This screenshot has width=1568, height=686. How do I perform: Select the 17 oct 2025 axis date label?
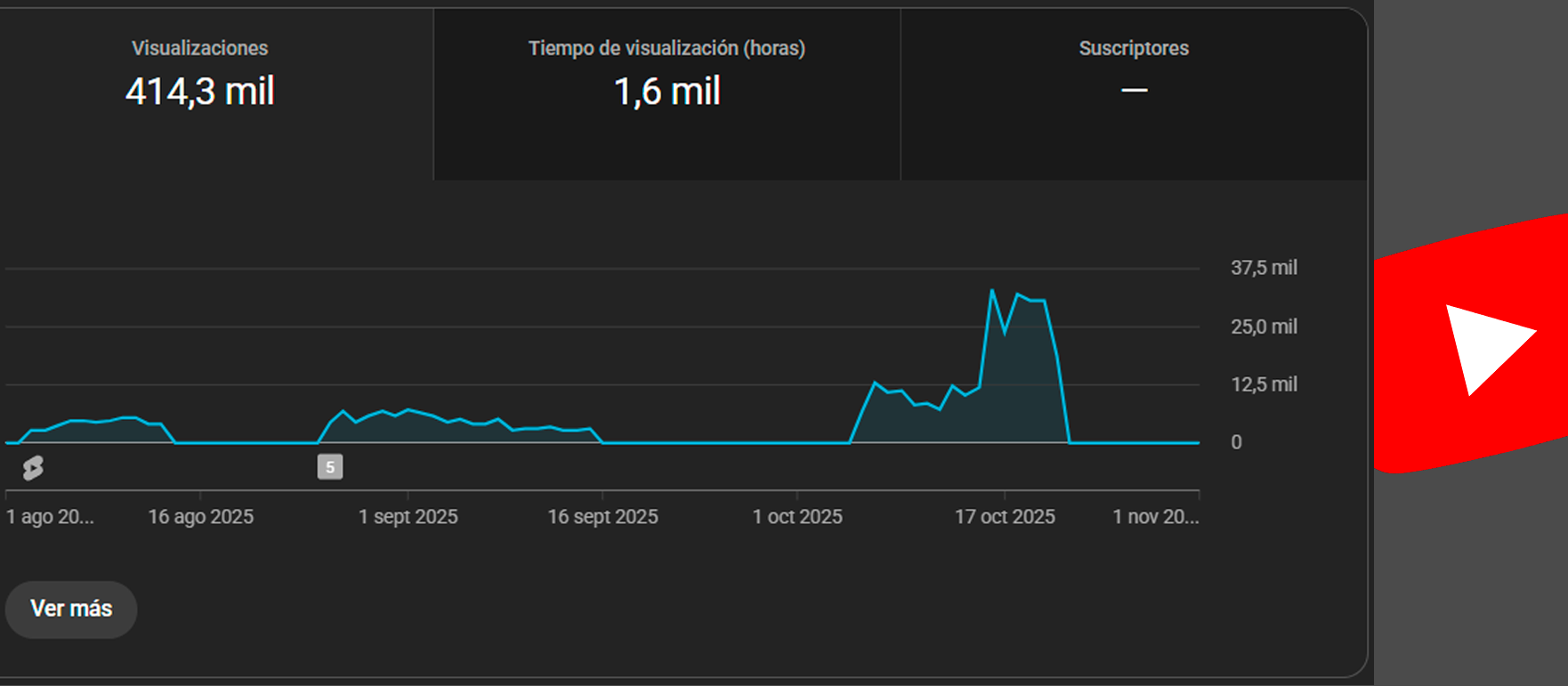(1005, 517)
